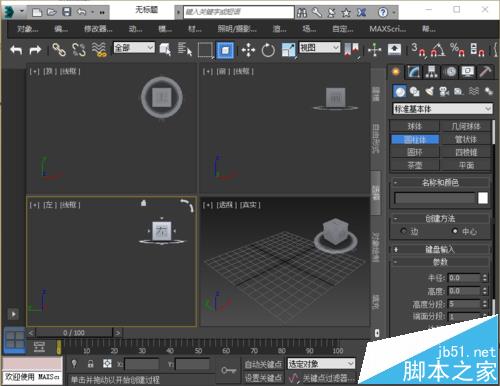The image size is (500, 386).
Task: Expand the 键盘输入 rollout
Action: click(x=440, y=249)
